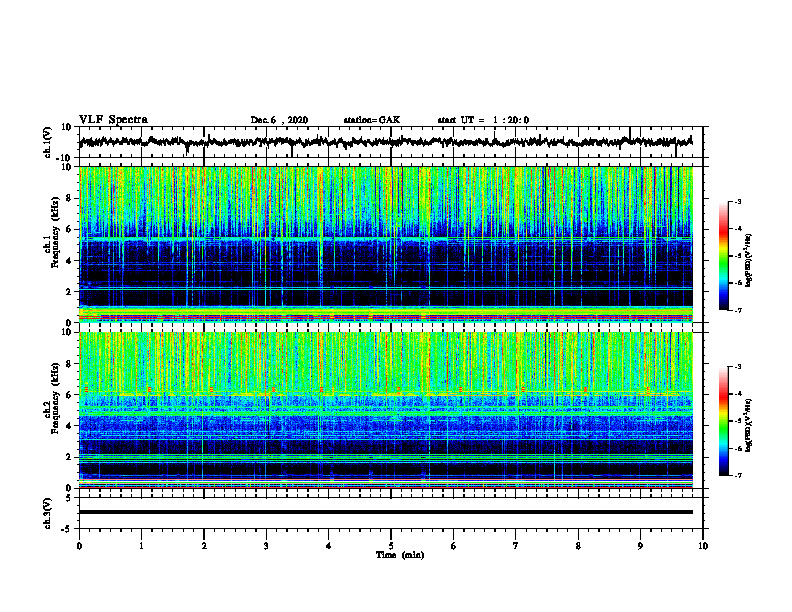Click the -7 tick on ch.1 colorbar

[737, 310]
